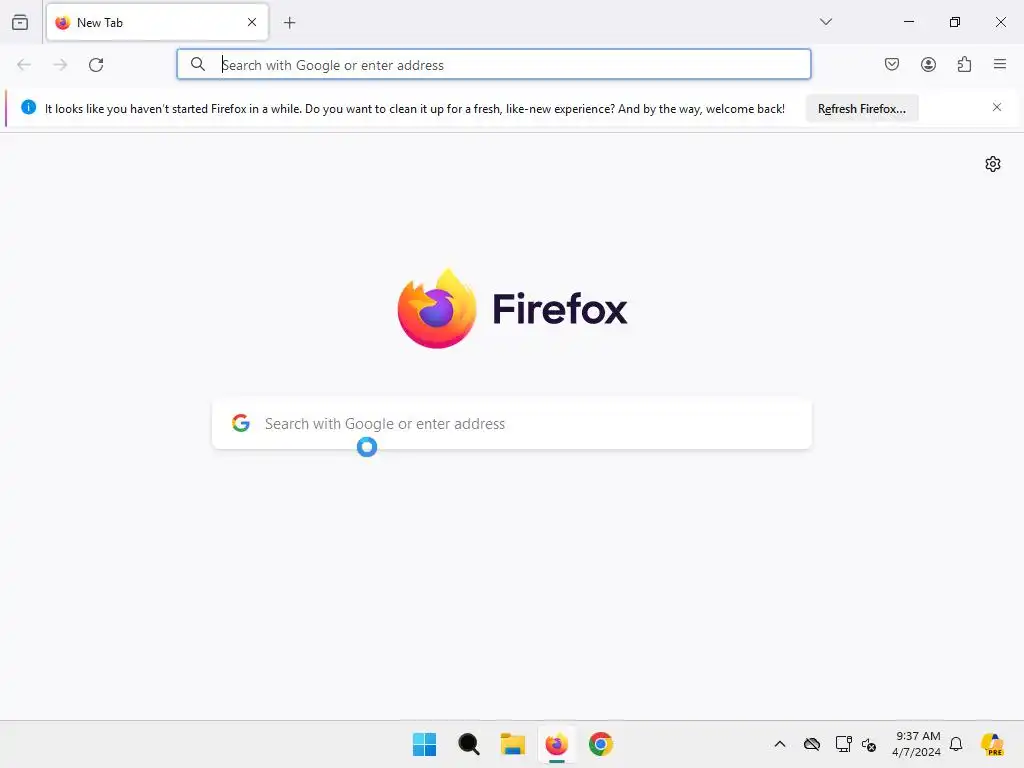Open the Windows Start menu

click(x=424, y=744)
